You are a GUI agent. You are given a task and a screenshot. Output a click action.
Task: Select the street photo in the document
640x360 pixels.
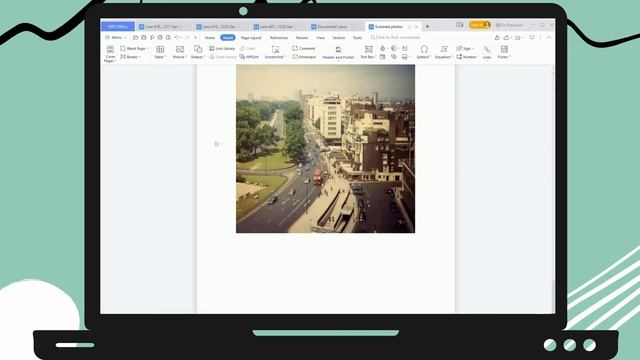tap(325, 149)
